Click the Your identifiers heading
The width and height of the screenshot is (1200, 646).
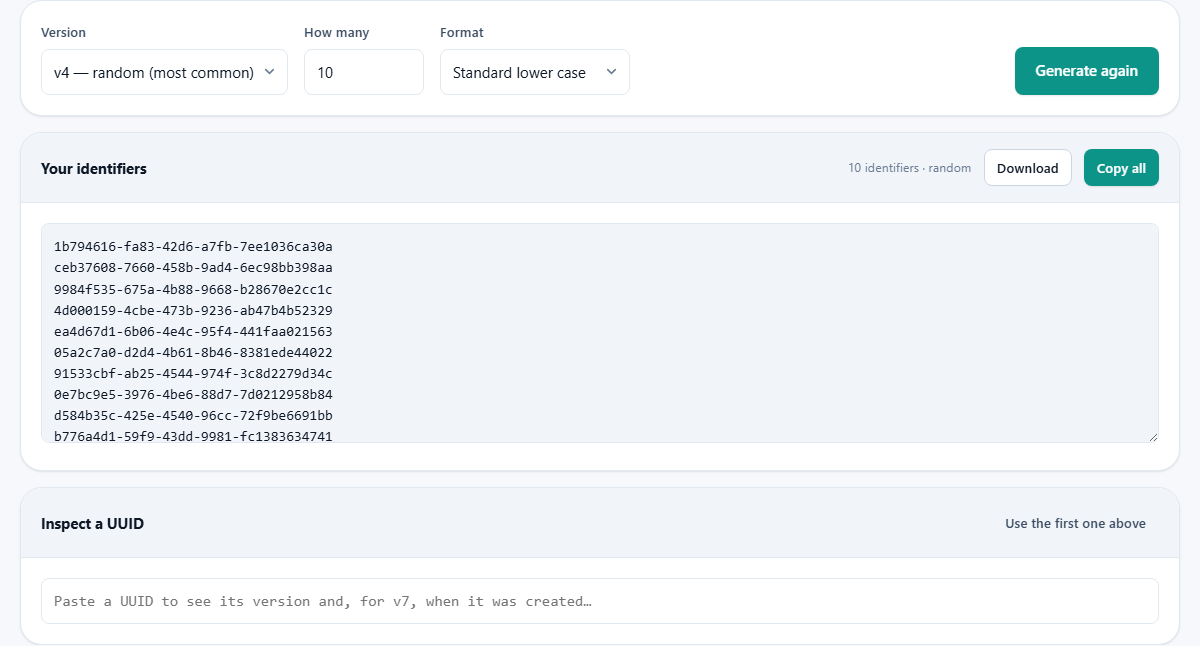point(94,169)
